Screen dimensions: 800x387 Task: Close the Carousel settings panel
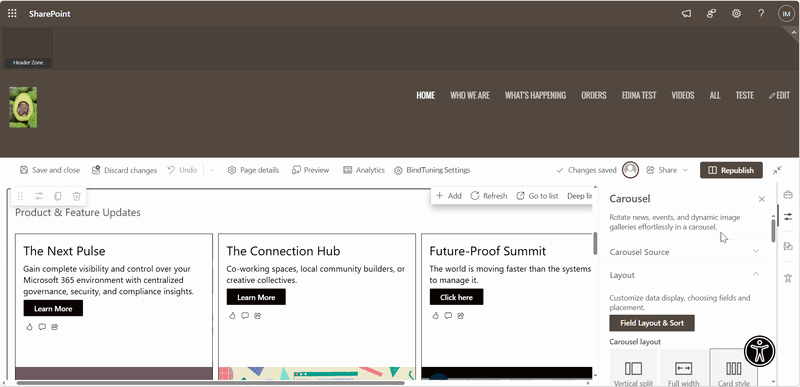tap(762, 199)
